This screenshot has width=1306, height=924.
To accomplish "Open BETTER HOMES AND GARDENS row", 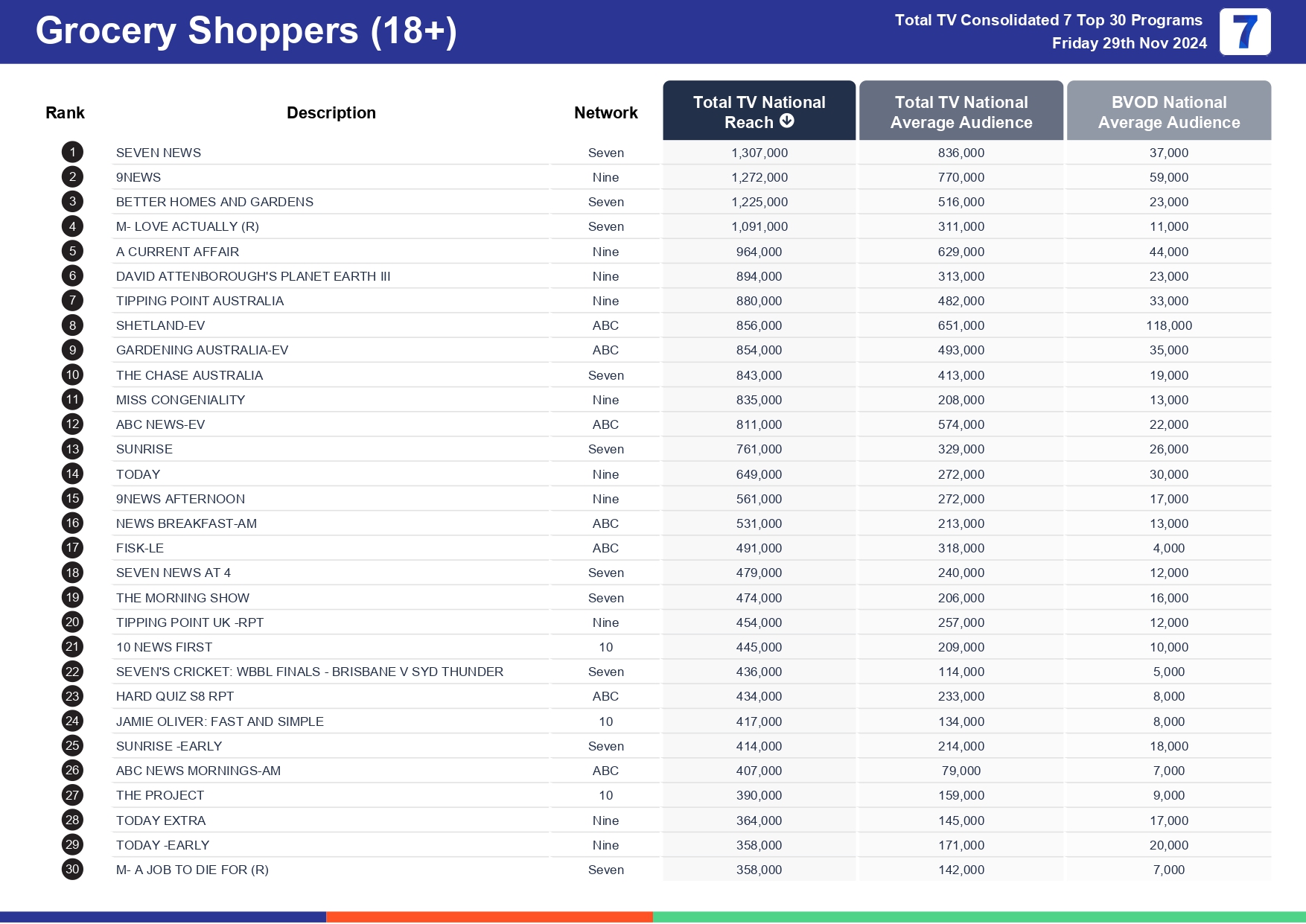I will coord(214,202).
